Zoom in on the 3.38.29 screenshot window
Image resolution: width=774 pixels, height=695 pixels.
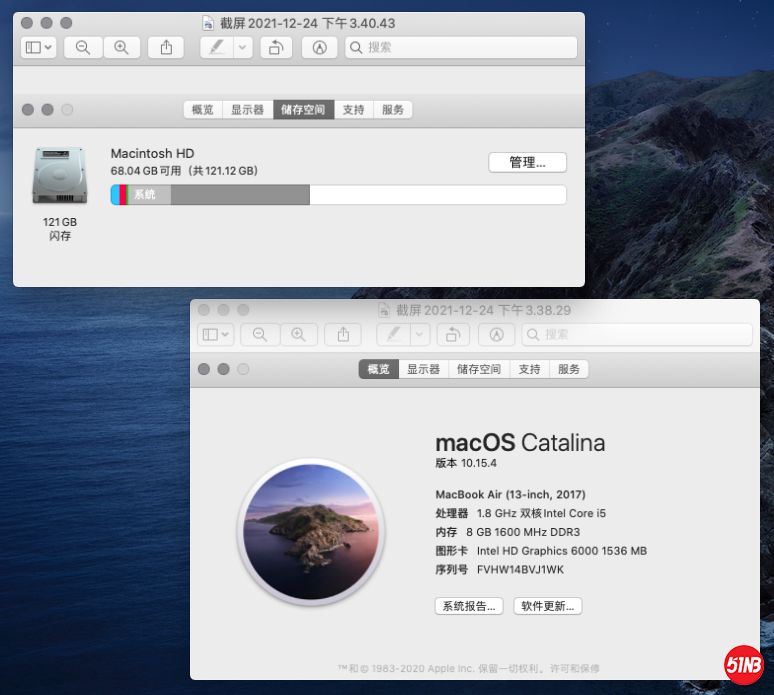[x=299, y=335]
